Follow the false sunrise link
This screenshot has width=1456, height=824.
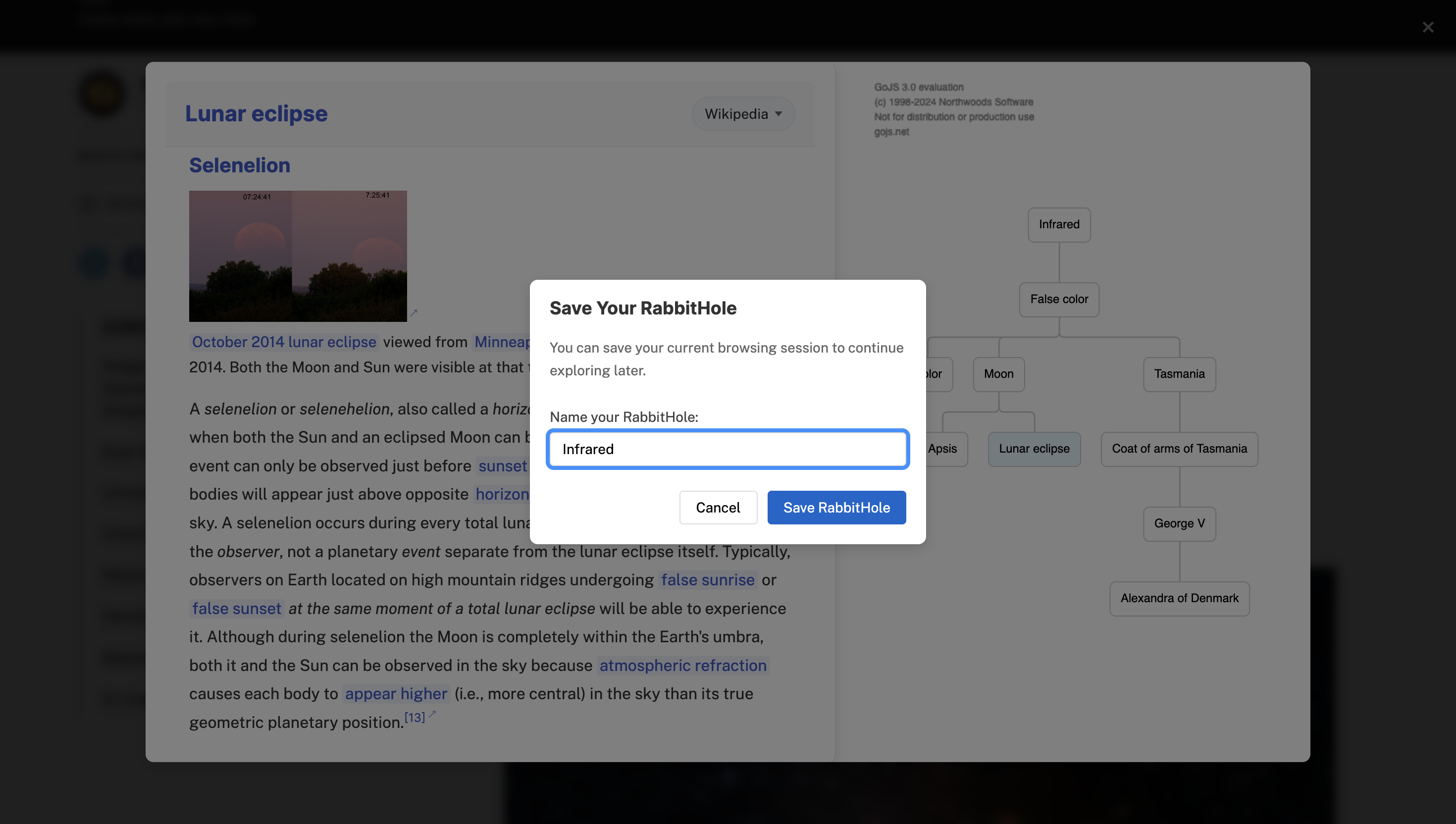(707, 579)
